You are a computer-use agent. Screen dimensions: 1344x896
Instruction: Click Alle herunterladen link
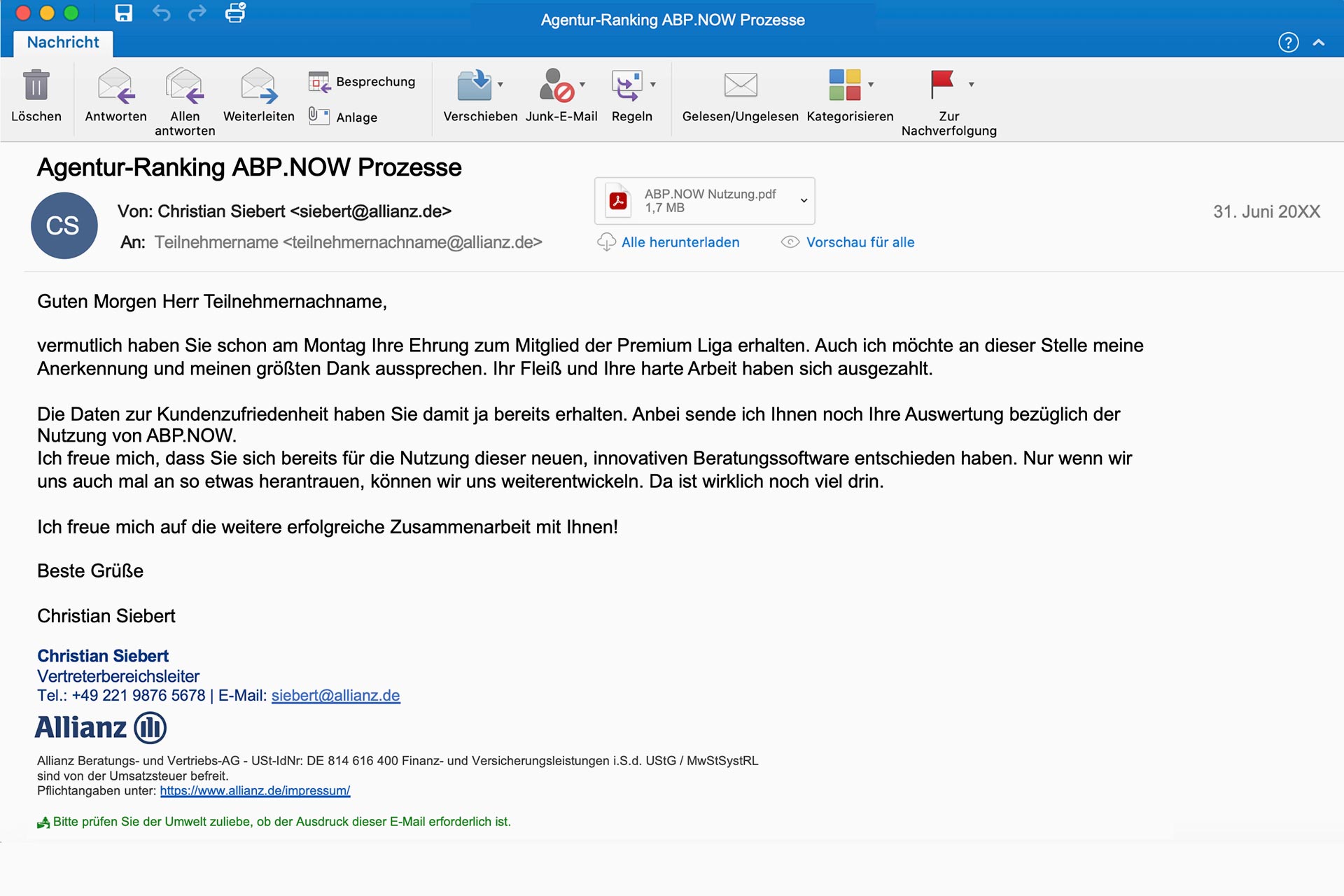tap(680, 242)
